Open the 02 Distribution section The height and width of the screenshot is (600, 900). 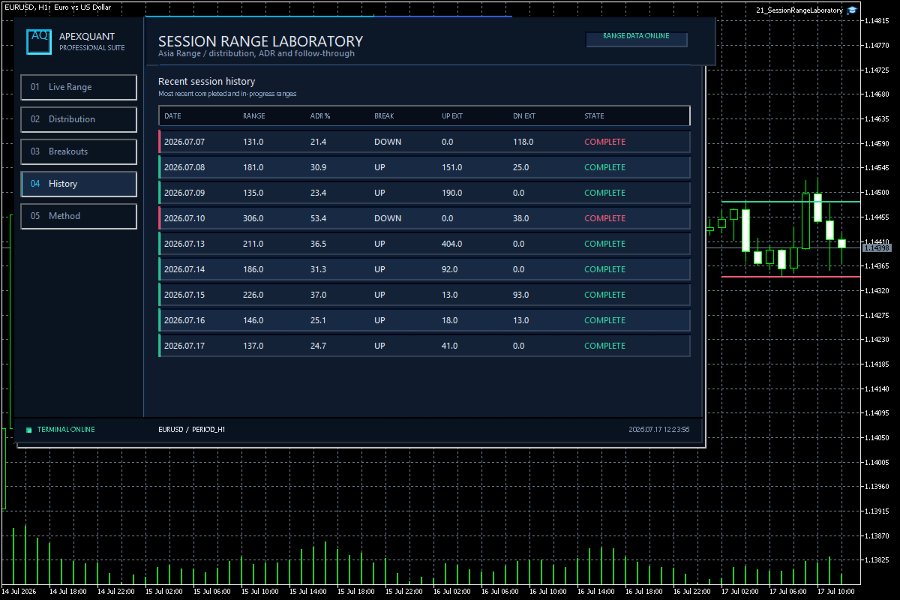coord(79,119)
